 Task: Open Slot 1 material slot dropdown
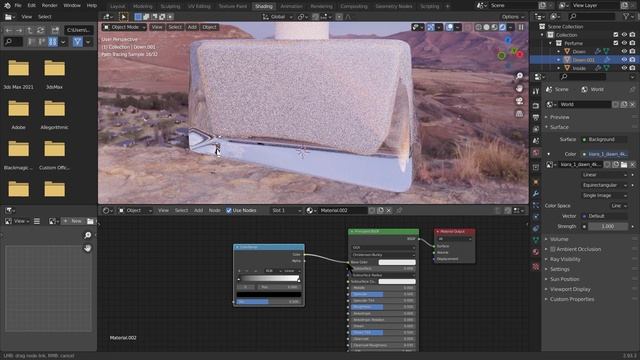[x=286, y=210]
